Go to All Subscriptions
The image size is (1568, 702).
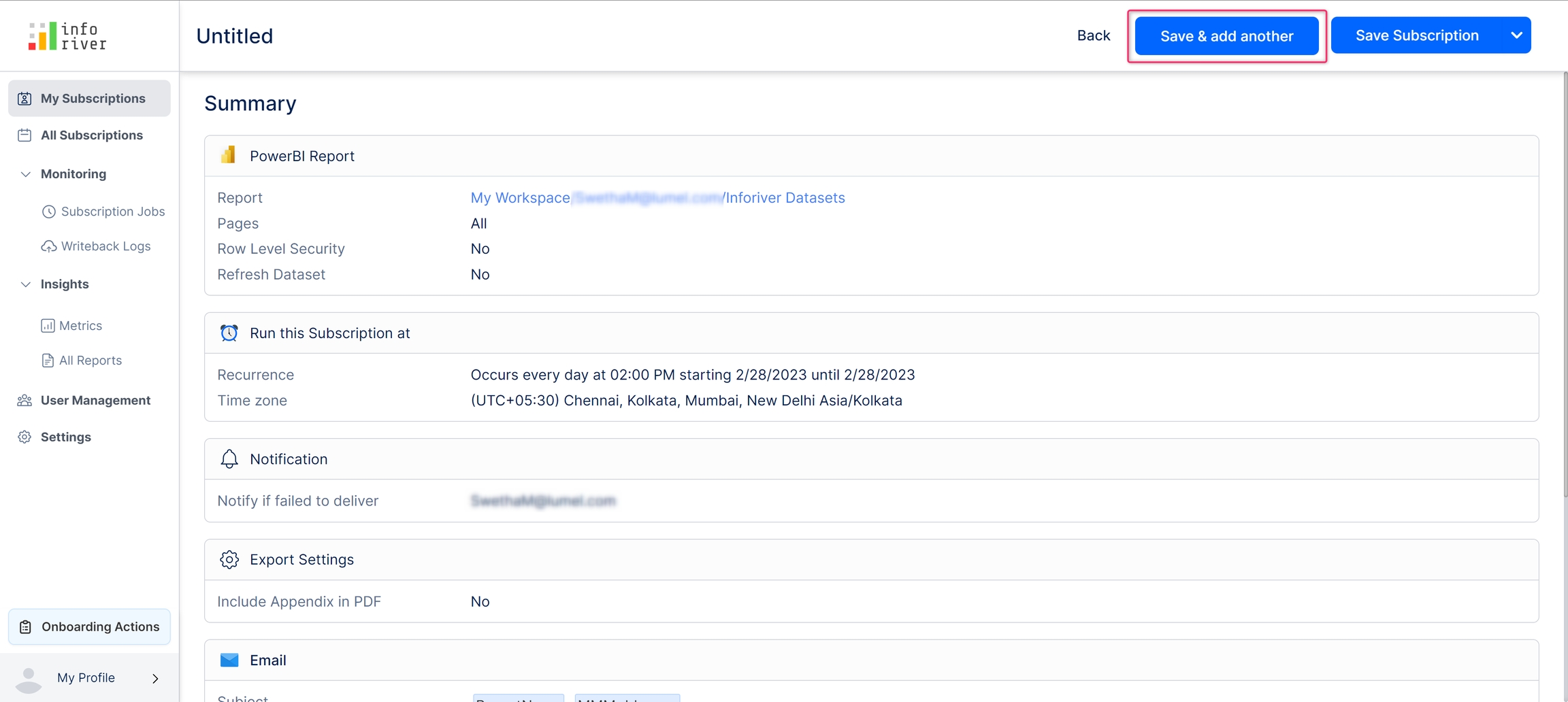click(x=91, y=135)
